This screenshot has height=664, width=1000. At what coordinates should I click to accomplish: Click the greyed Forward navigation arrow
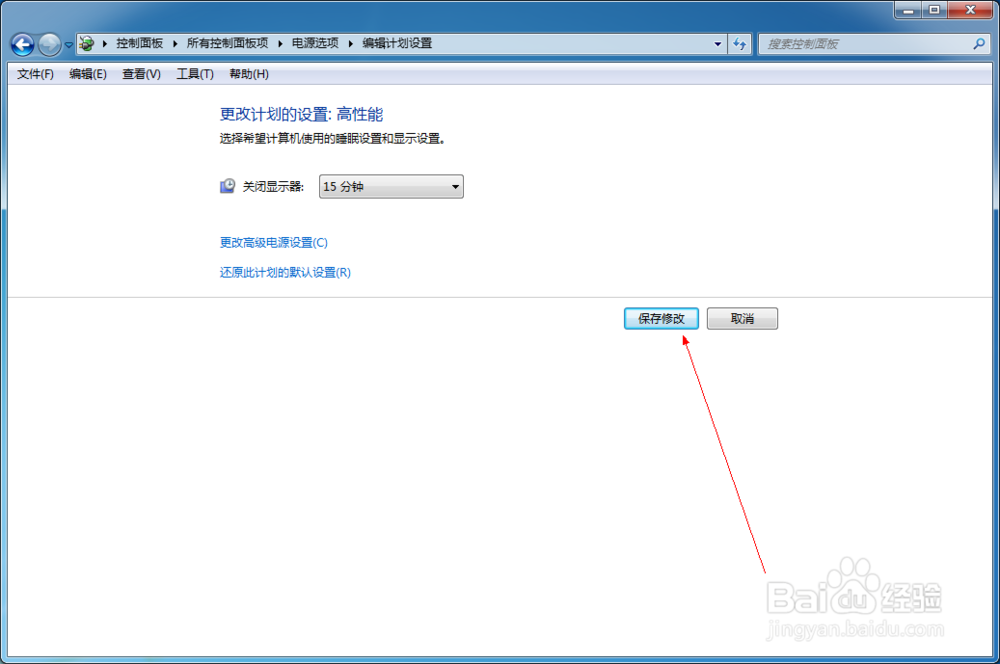pyautogui.click(x=49, y=44)
